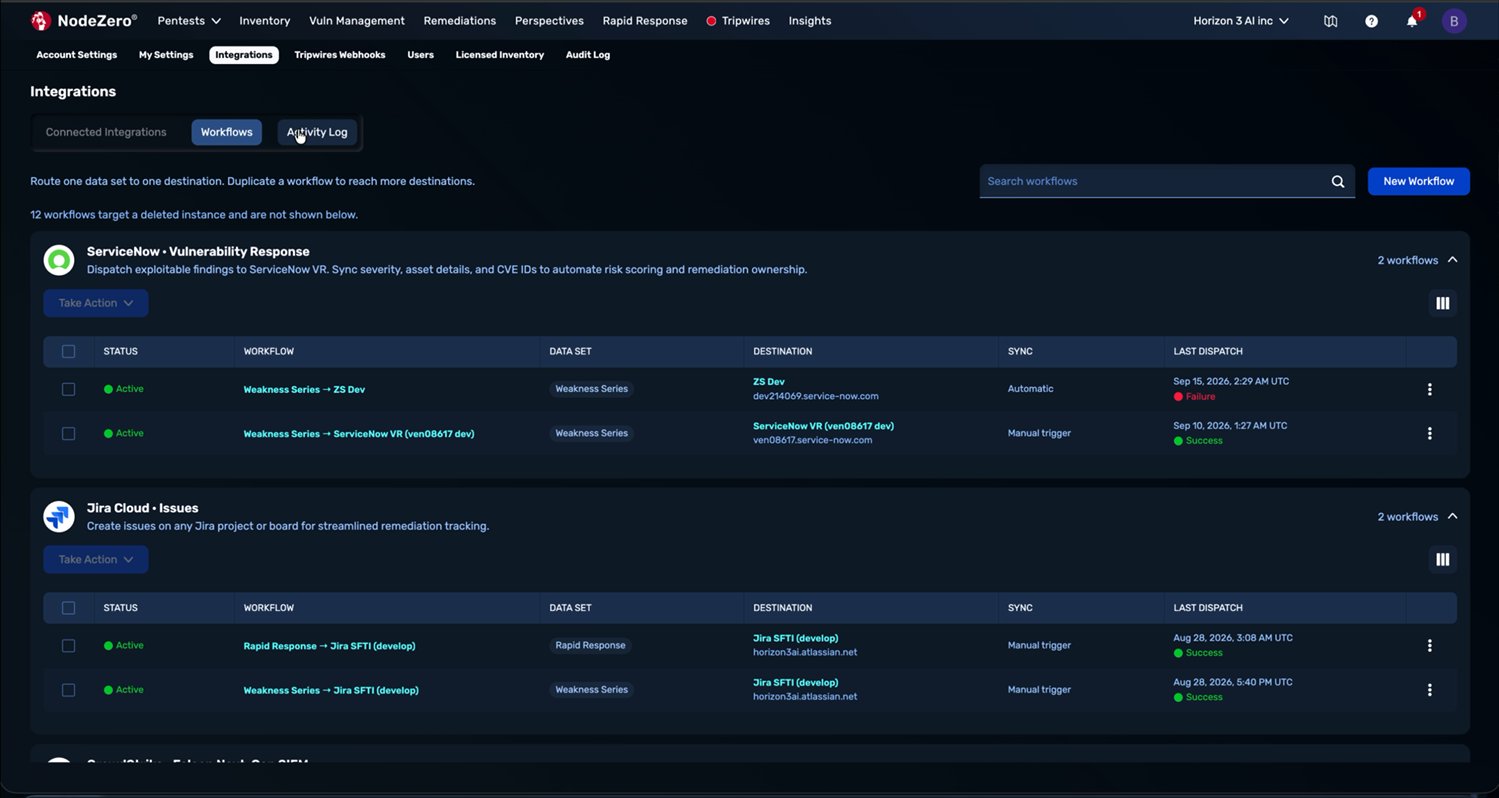Sort Jira table by WORKFLOW column header
Image resolution: width=1499 pixels, height=798 pixels.
(x=269, y=608)
